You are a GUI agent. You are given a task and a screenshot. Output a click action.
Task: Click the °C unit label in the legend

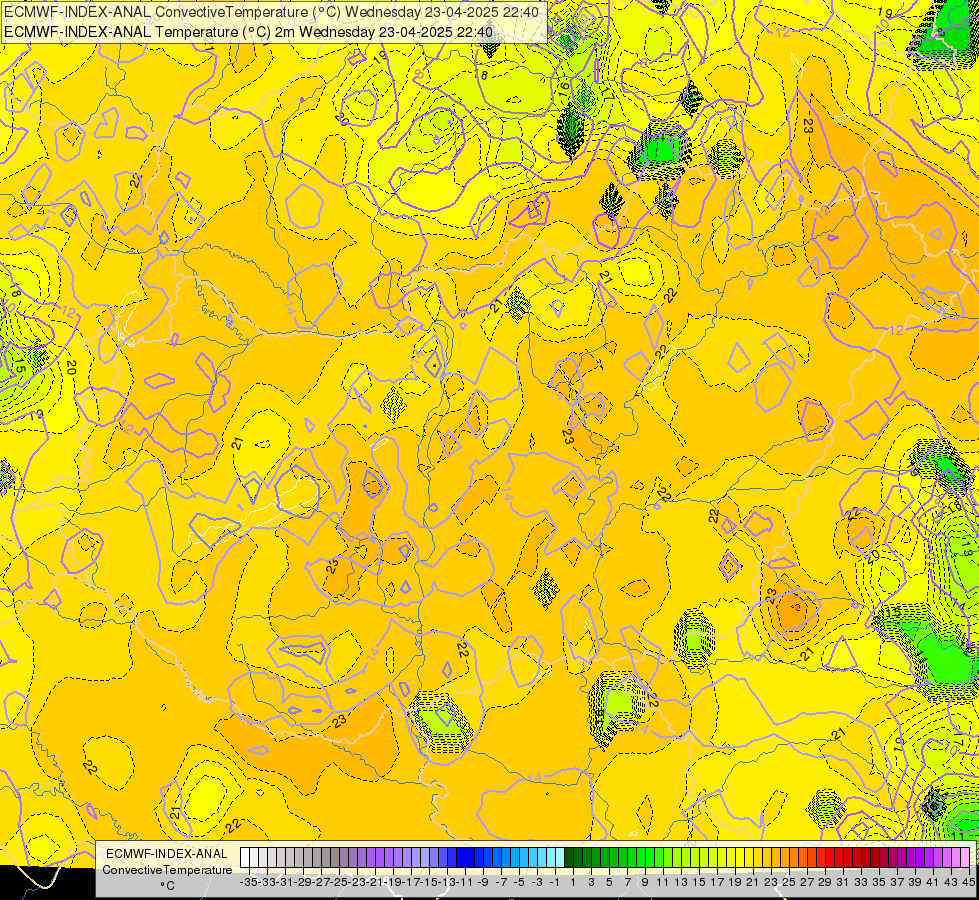coord(167,885)
